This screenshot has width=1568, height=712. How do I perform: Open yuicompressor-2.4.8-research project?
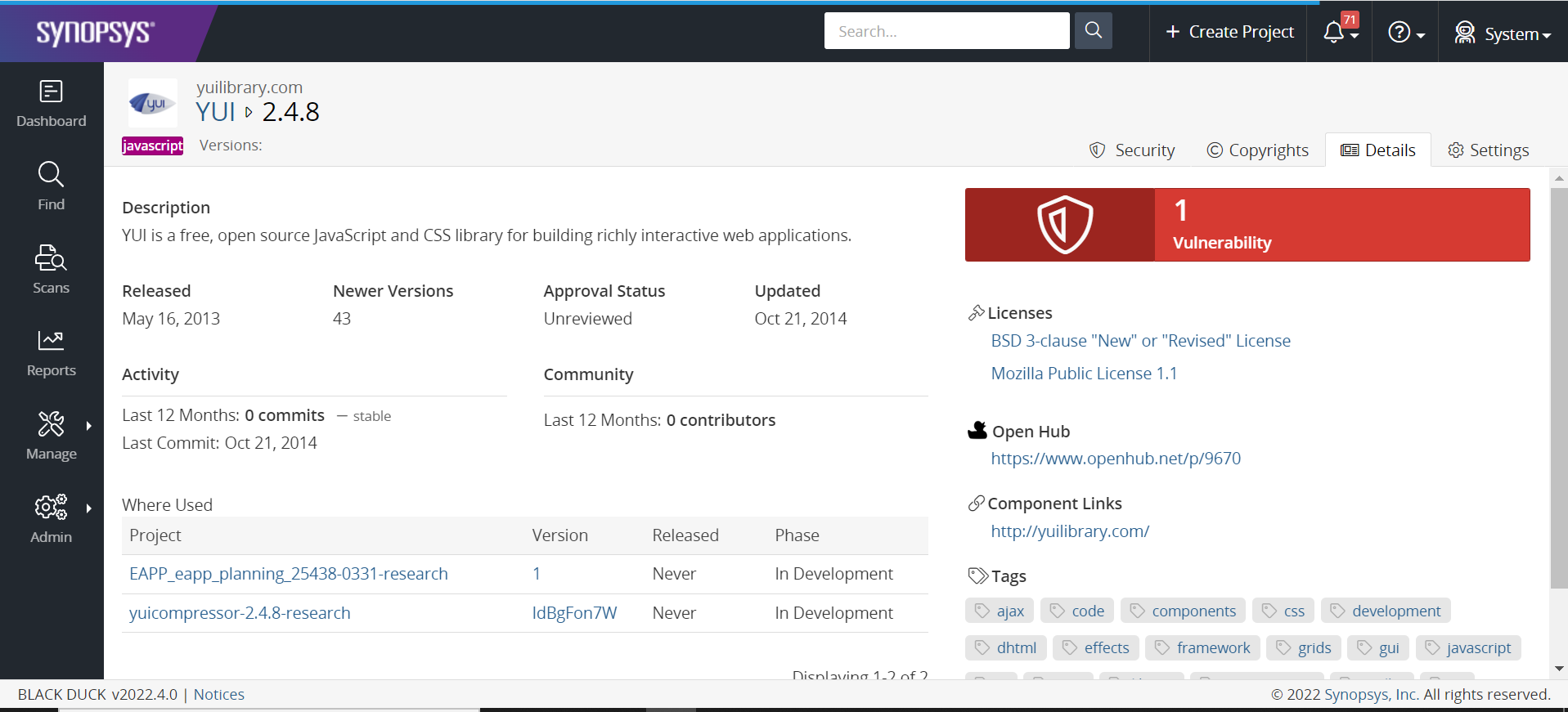click(240, 613)
